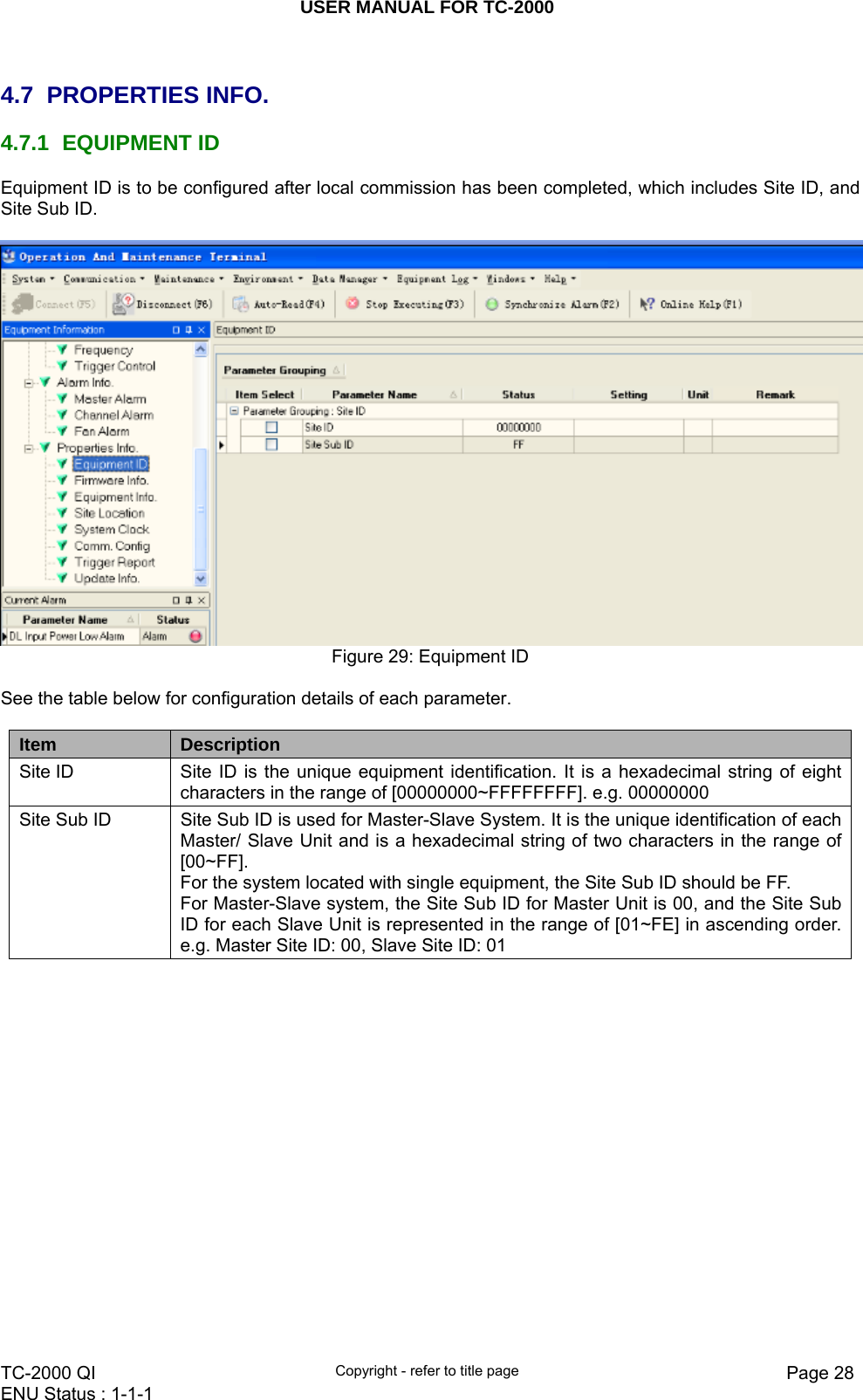Click Site ID status value 00000000

pyautogui.click(x=518, y=428)
